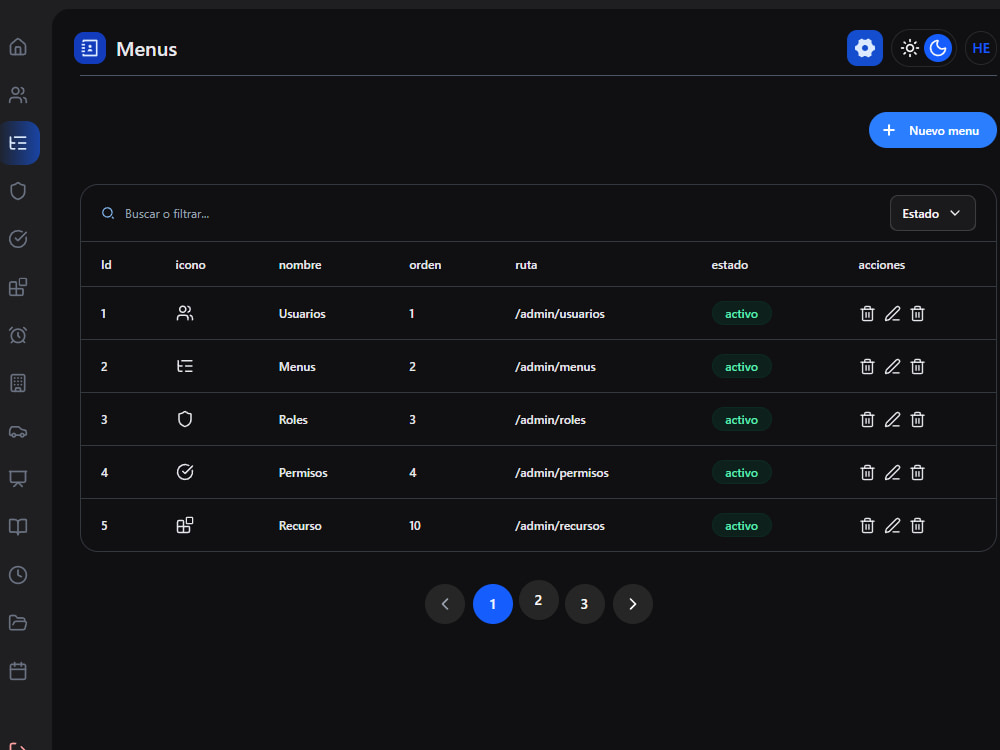
Task: Click the estado column header
Action: point(730,265)
